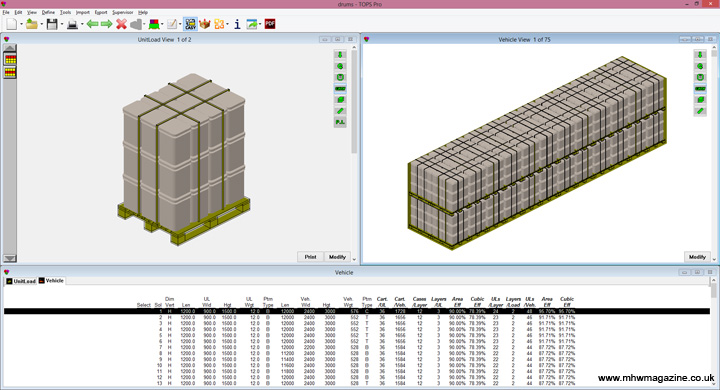Click the Save floppy disk icon
The height and width of the screenshot is (390, 720).
[x=52, y=24]
